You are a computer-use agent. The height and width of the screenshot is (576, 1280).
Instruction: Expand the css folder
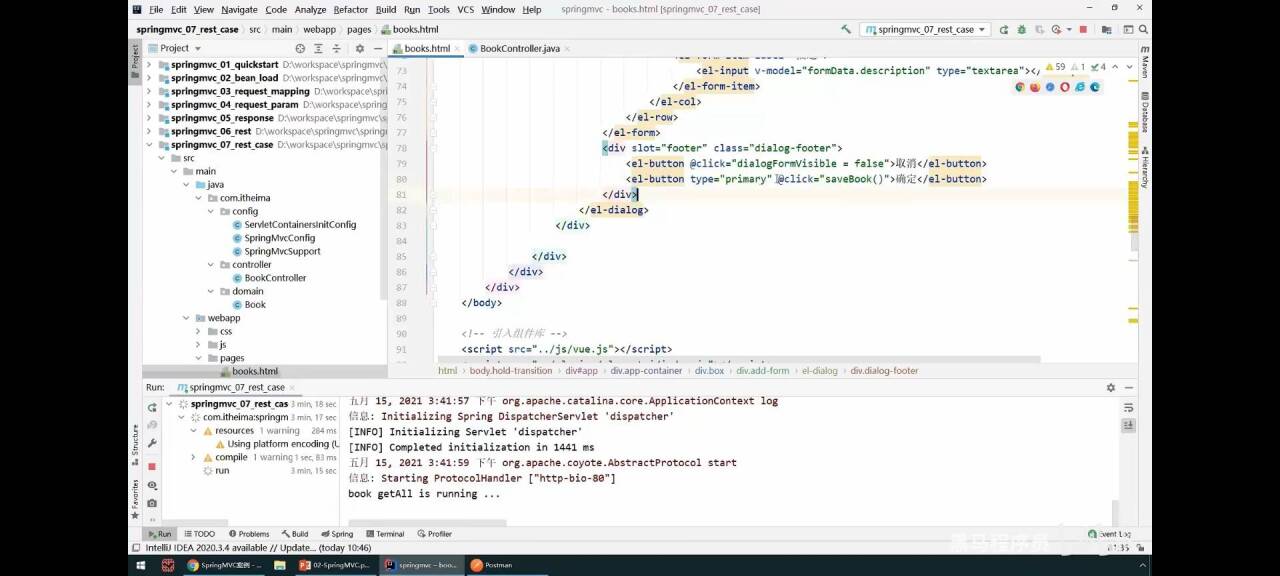(198, 331)
